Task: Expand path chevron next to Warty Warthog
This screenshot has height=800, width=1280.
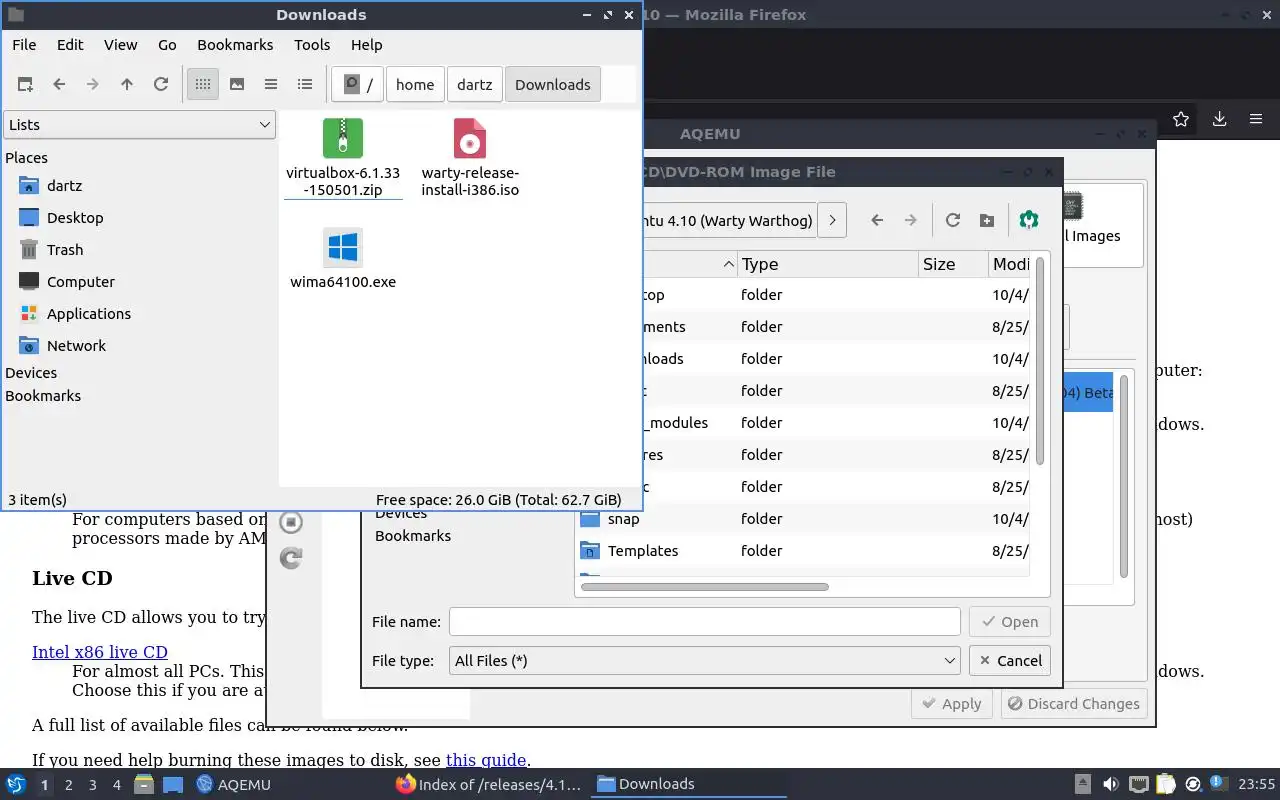Action: point(832,221)
